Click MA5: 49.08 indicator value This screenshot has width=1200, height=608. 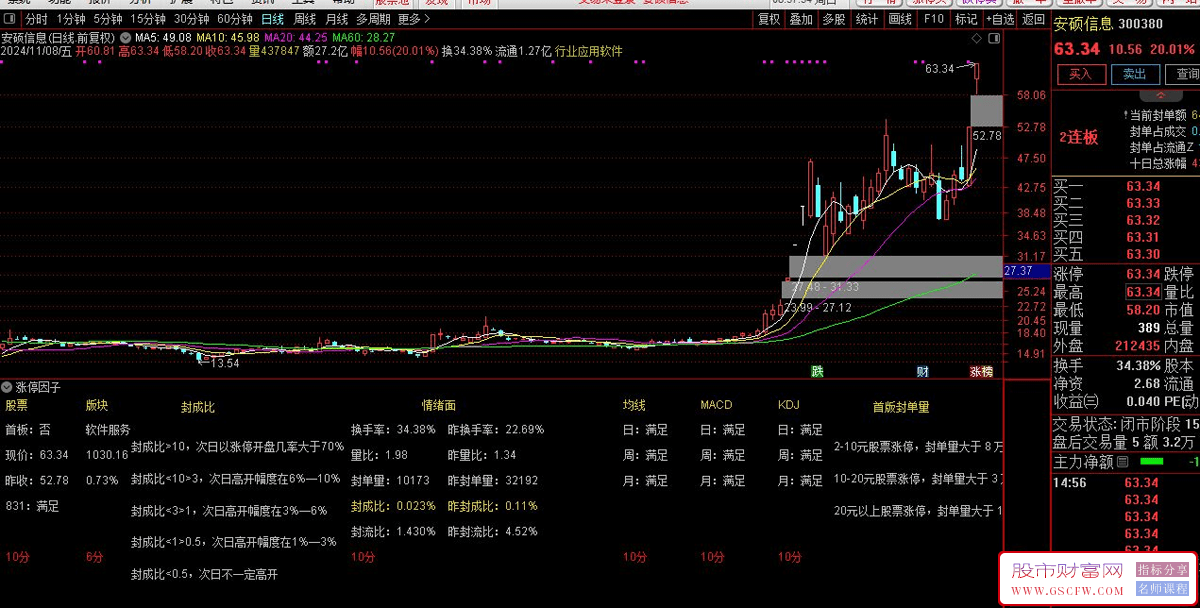[x=162, y=37]
